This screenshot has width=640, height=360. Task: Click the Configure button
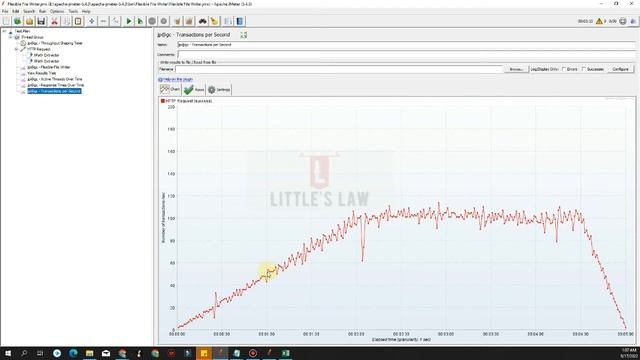(620, 69)
